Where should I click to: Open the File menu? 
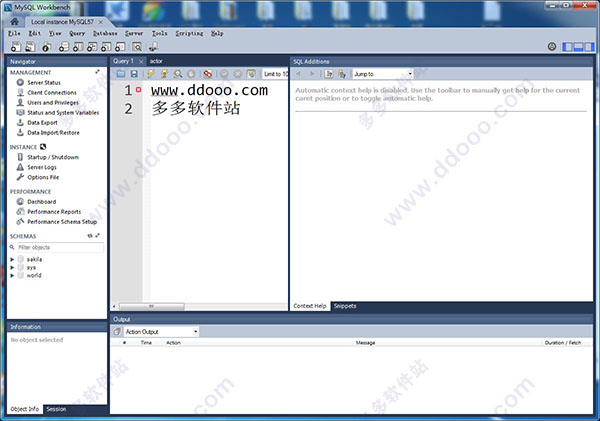coord(14,33)
